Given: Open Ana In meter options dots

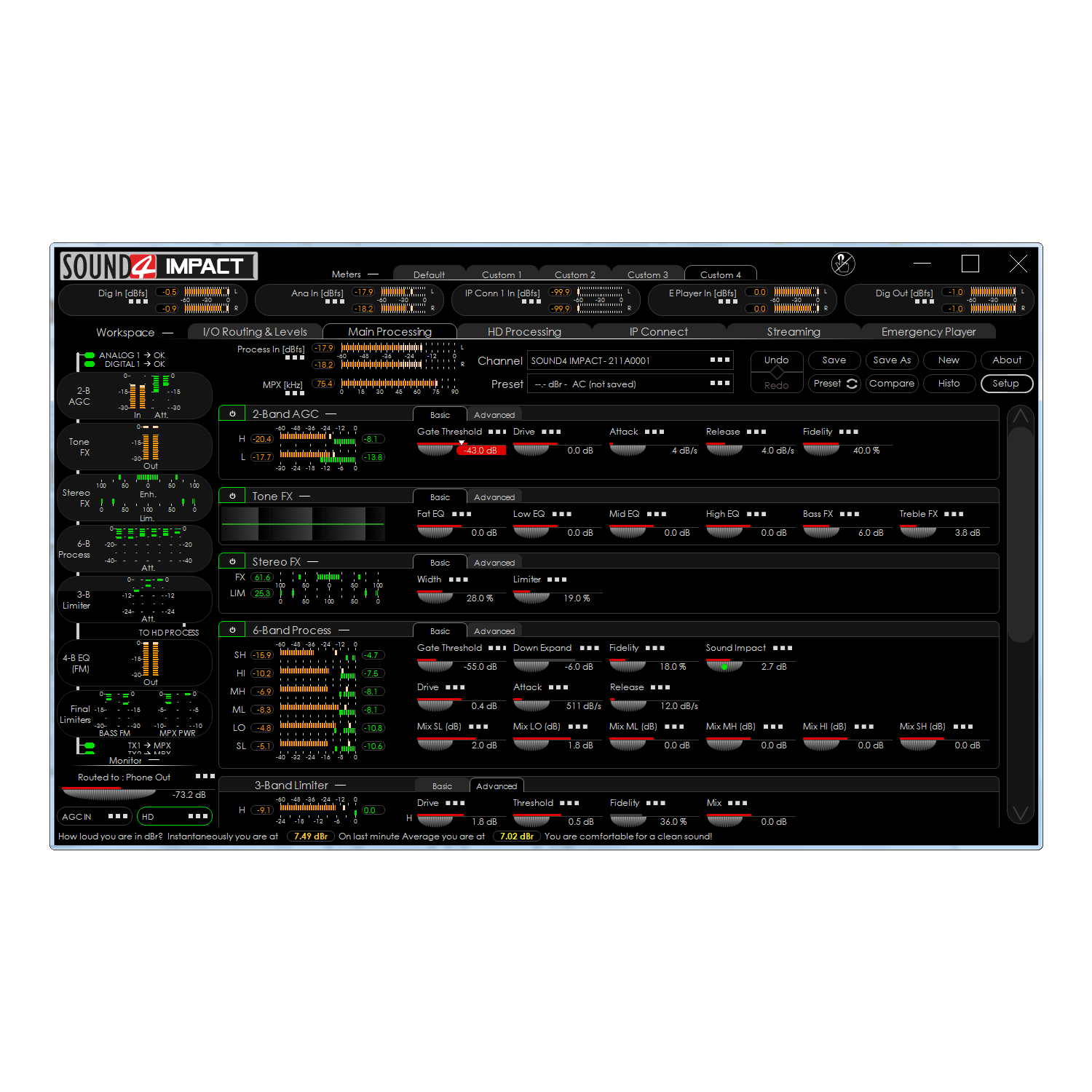Looking at the screenshot, I should (334, 301).
